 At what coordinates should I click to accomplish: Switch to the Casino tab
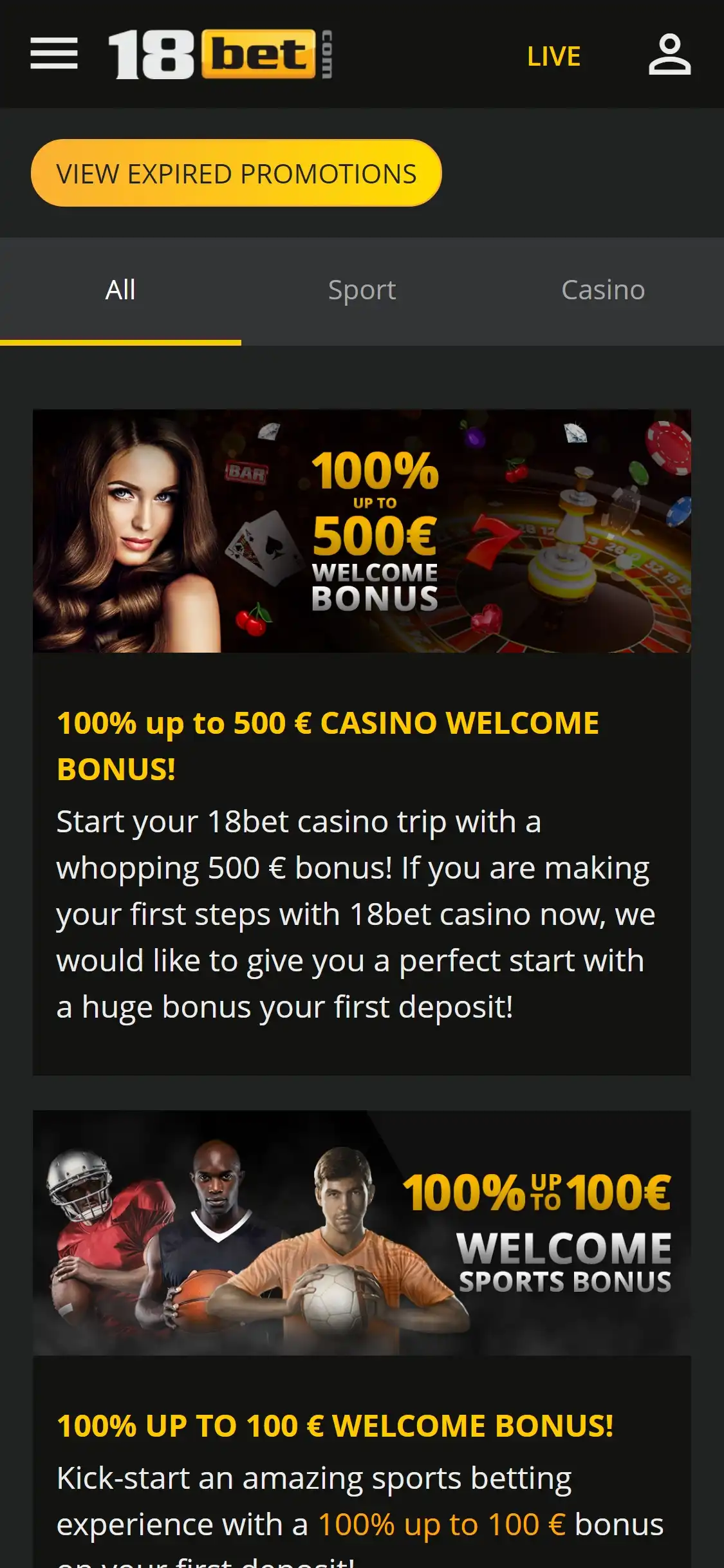pos(603,290)
